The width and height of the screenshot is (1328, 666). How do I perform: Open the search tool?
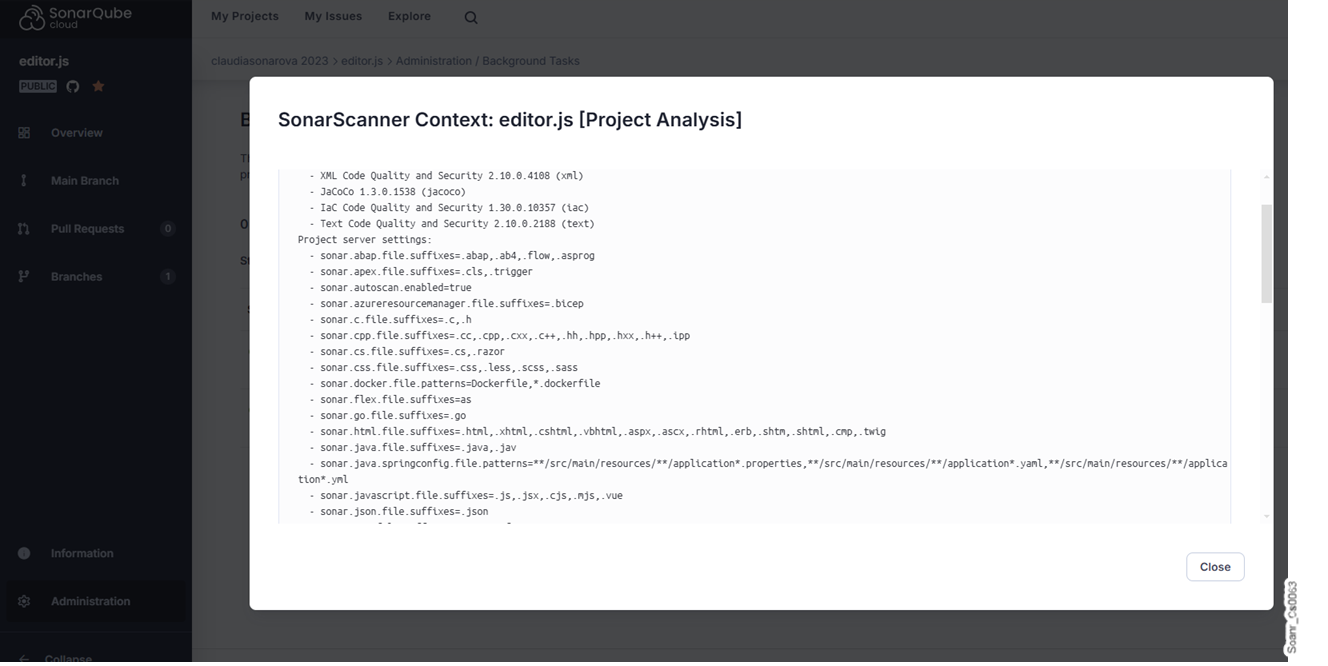[470, 16]
